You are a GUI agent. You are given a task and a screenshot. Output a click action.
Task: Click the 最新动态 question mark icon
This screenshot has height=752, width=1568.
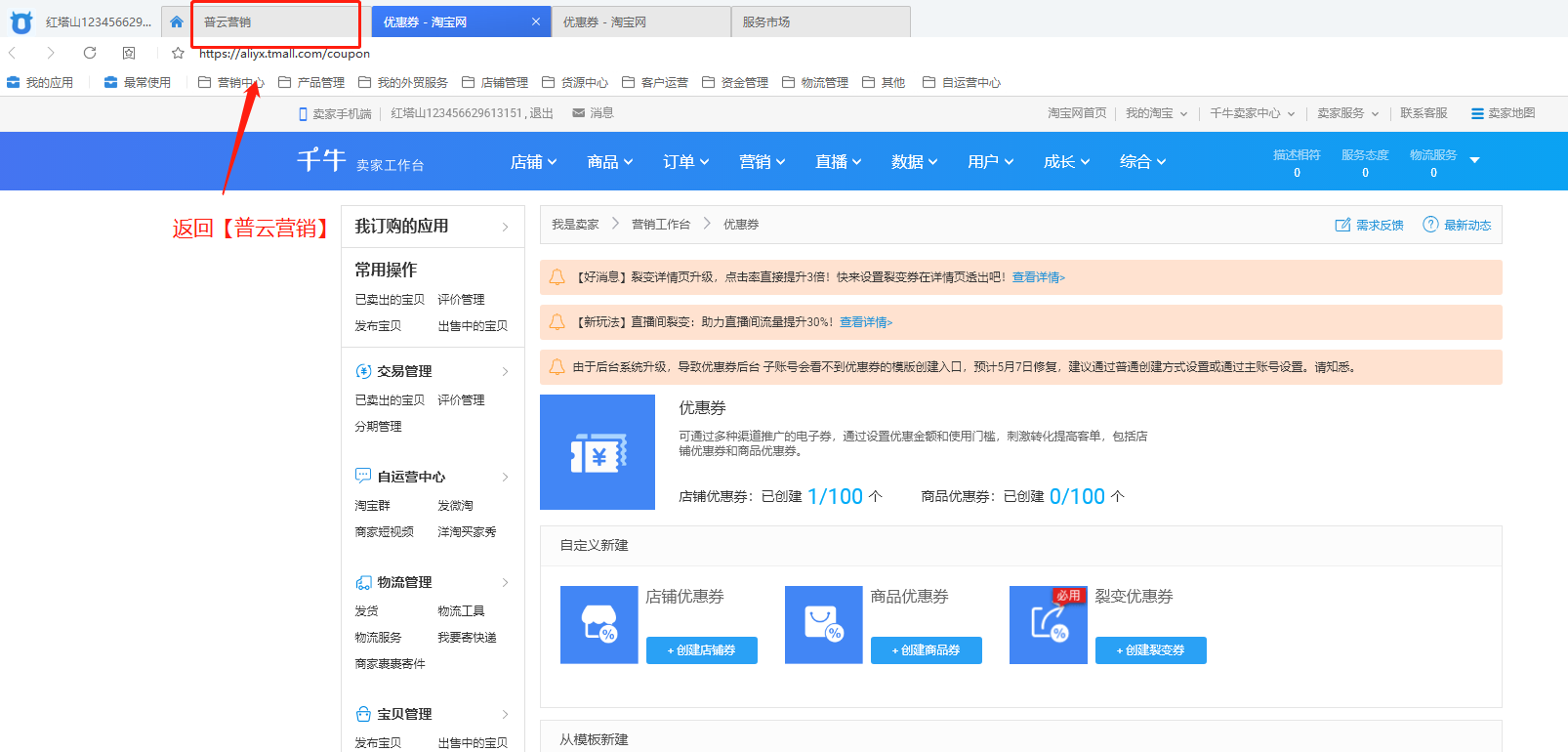pyautogui.click(x=1430, y=225)
